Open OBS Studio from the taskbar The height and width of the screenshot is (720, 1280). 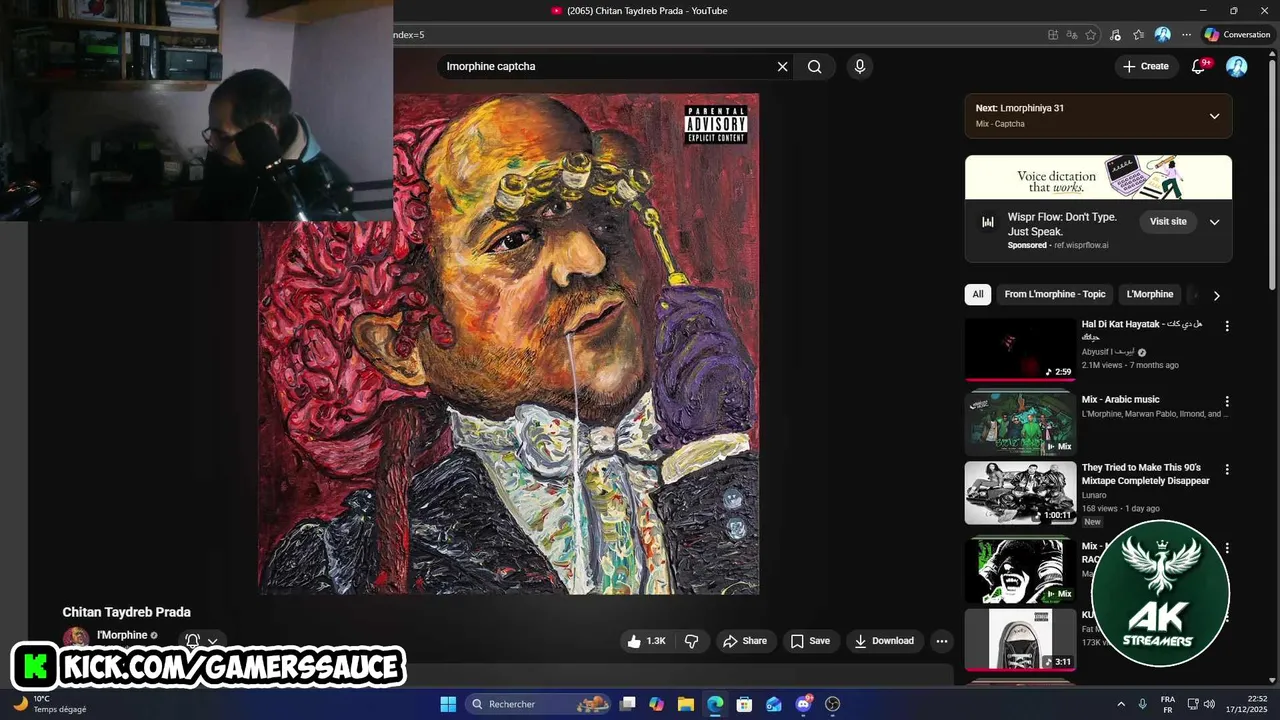(832, 704)
